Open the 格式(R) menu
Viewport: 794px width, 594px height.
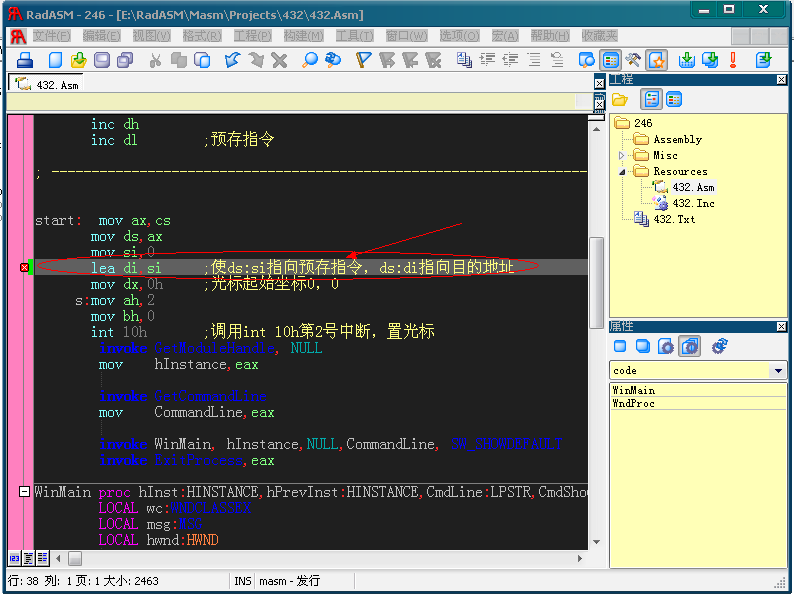point(202,35)
